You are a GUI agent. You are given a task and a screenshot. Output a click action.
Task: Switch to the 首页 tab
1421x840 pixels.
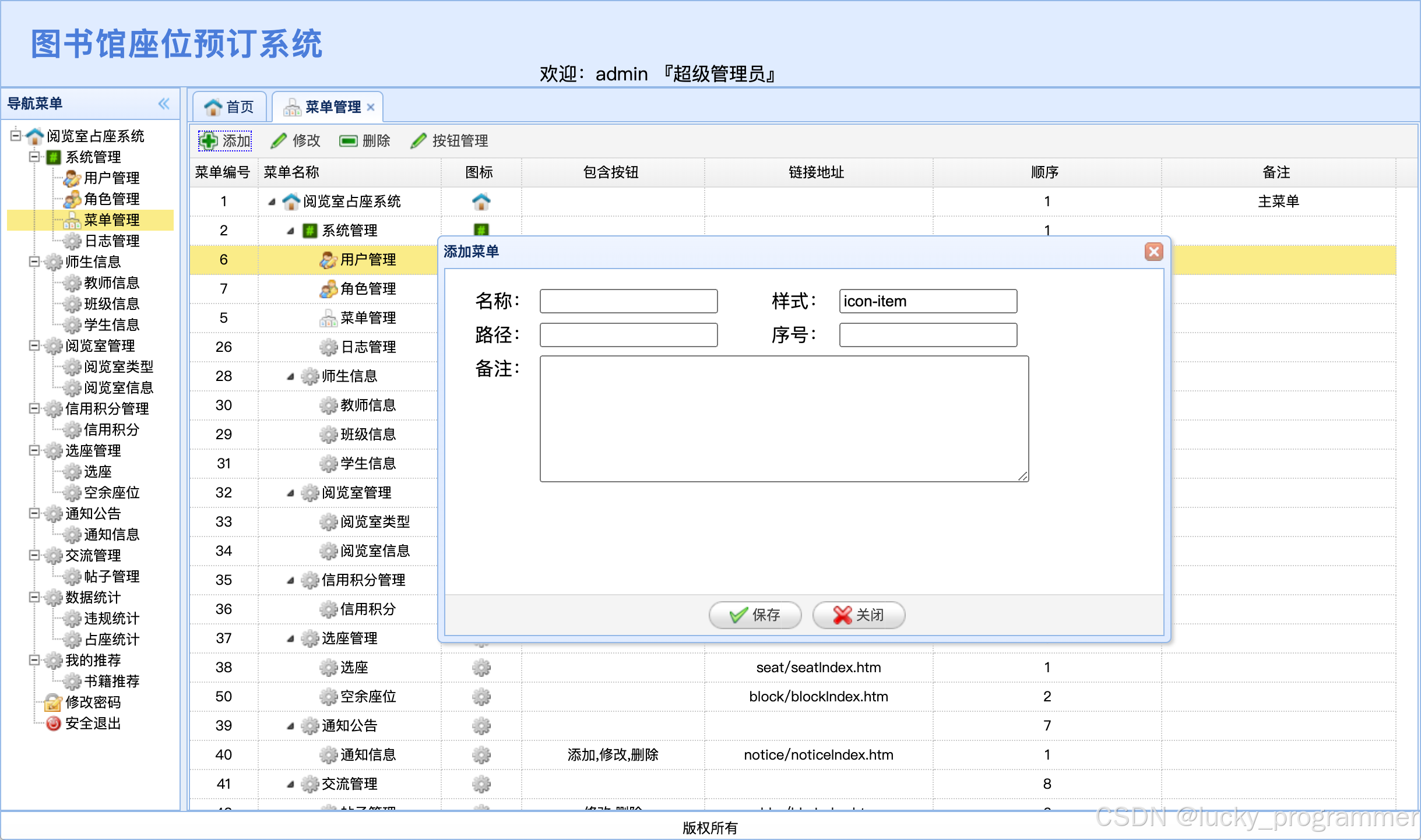coord(230,107)
